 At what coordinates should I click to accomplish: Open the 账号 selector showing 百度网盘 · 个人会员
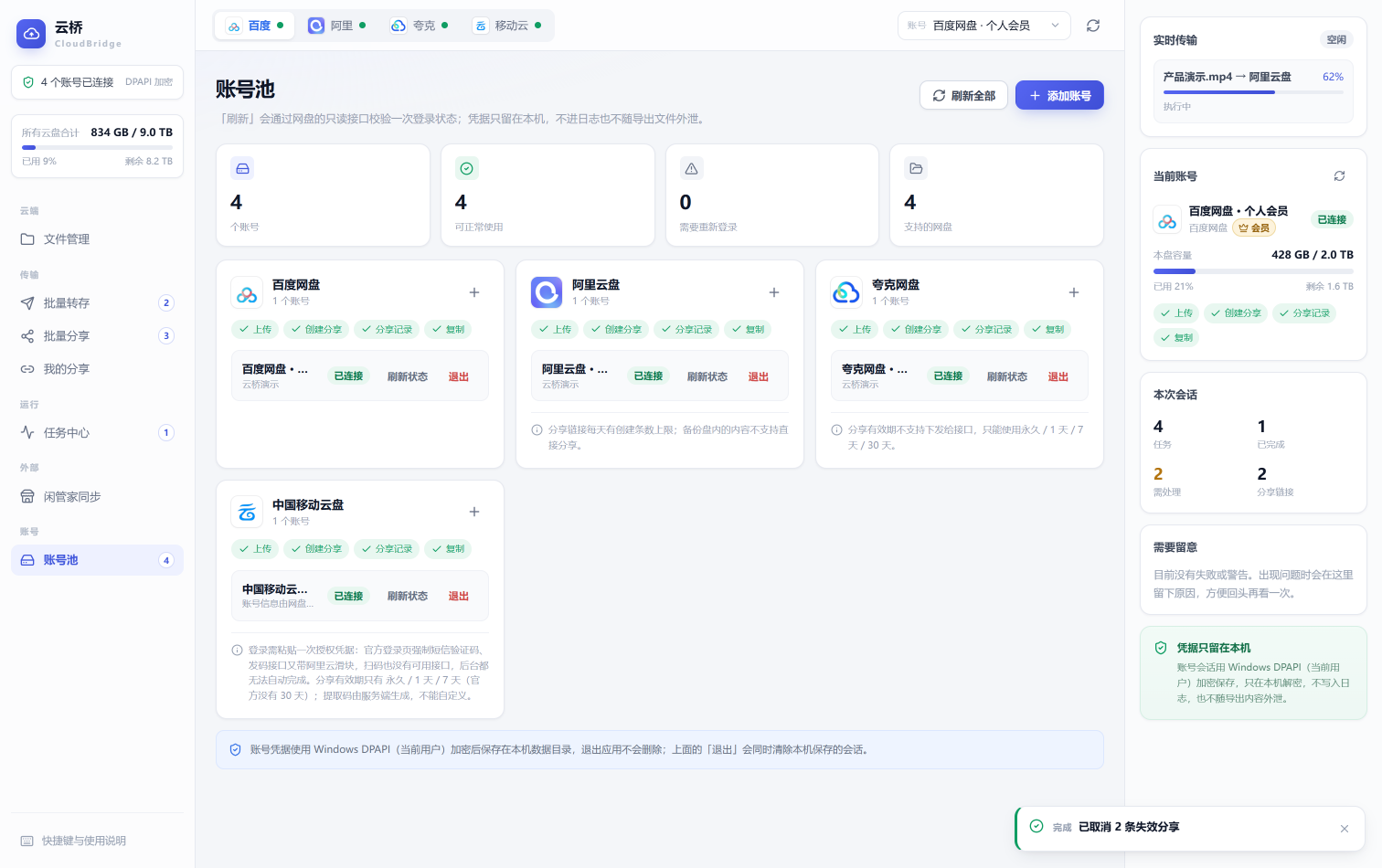click(x=983, y=26)
